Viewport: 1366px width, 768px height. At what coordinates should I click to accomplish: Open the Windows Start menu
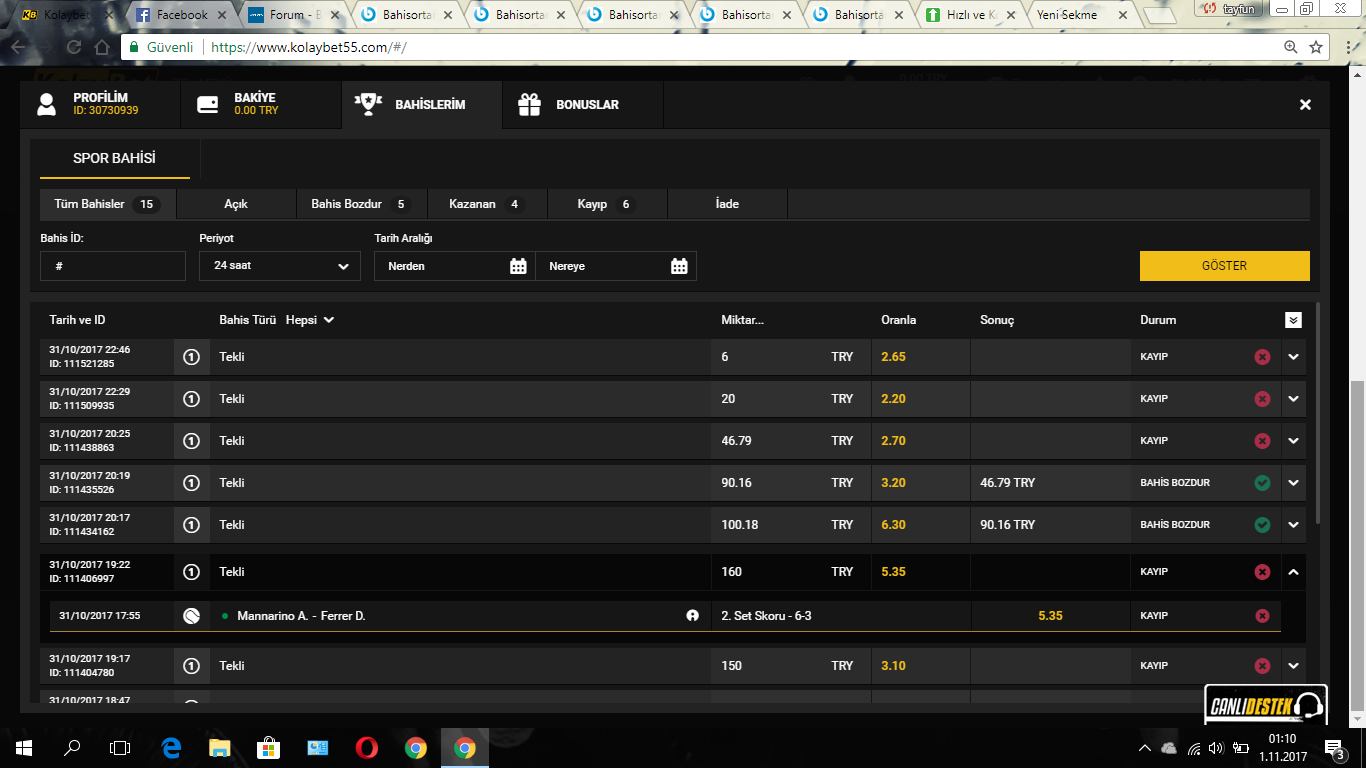tap(24, 747)
